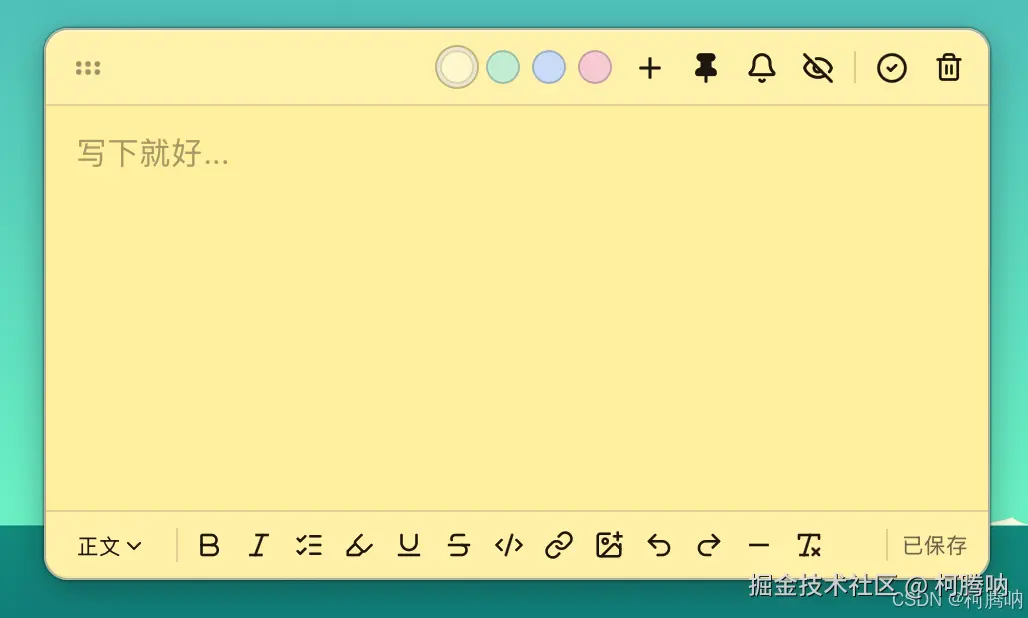Select the green note color
1028x618 pixels.
click(x=503, y=68)
